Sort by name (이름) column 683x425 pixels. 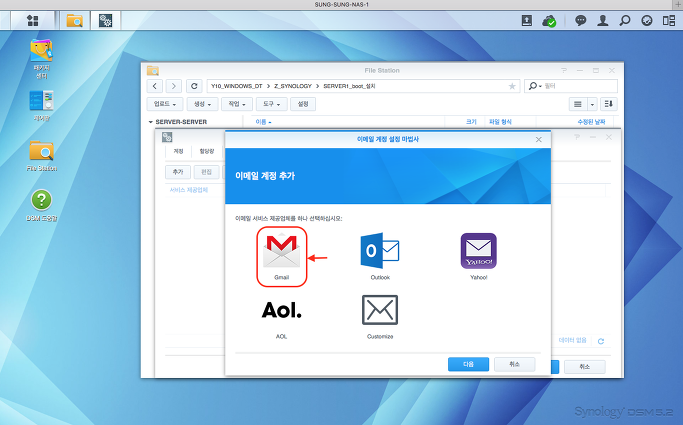[x=263, y=122]
